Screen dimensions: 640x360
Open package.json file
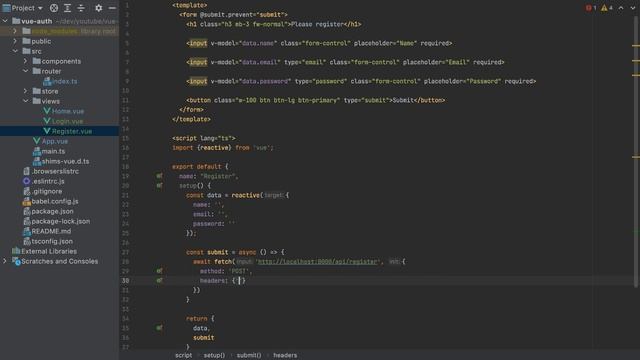[52, 211]
